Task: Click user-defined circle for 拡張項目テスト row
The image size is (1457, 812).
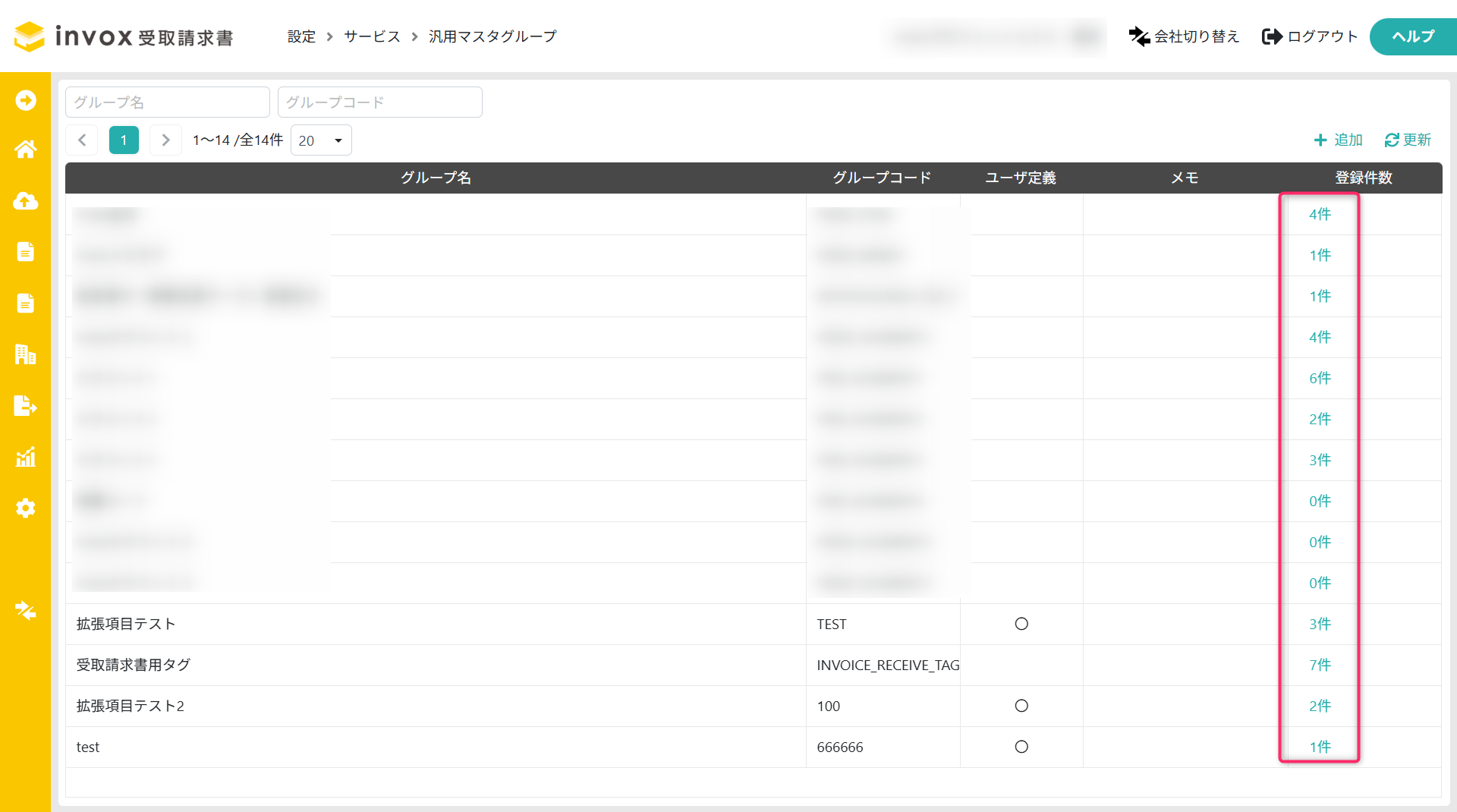Action: pos(1021,624)
